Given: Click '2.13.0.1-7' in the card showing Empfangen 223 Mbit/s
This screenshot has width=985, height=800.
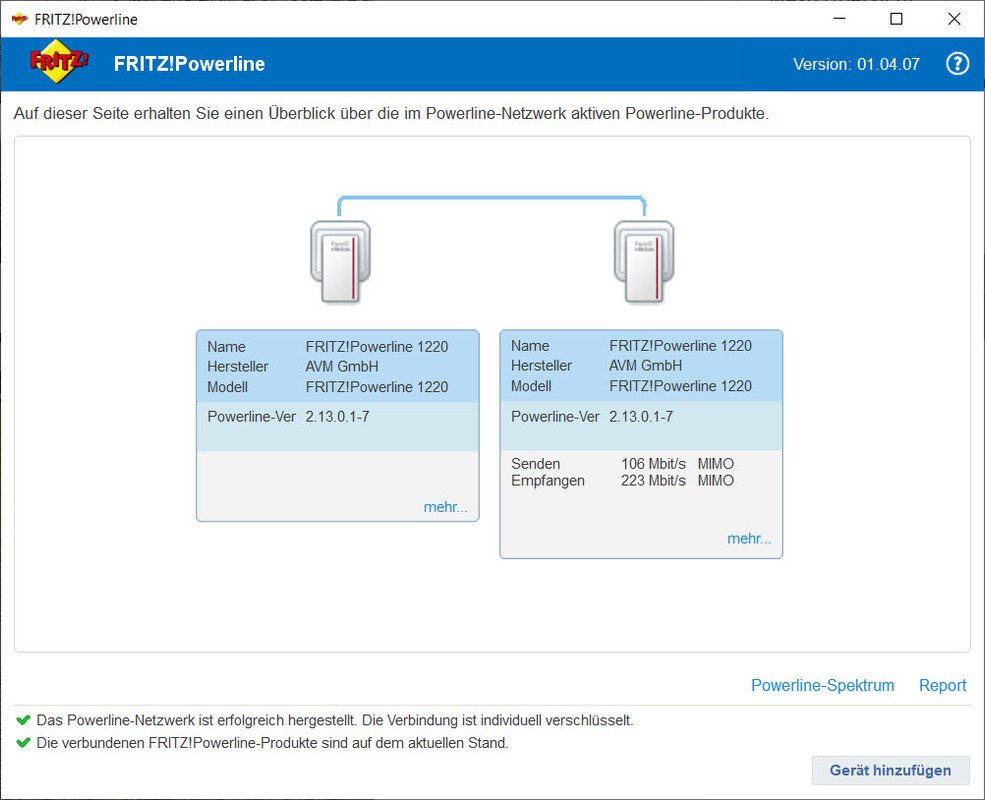Looking at the screenshot, I should 641,416.
